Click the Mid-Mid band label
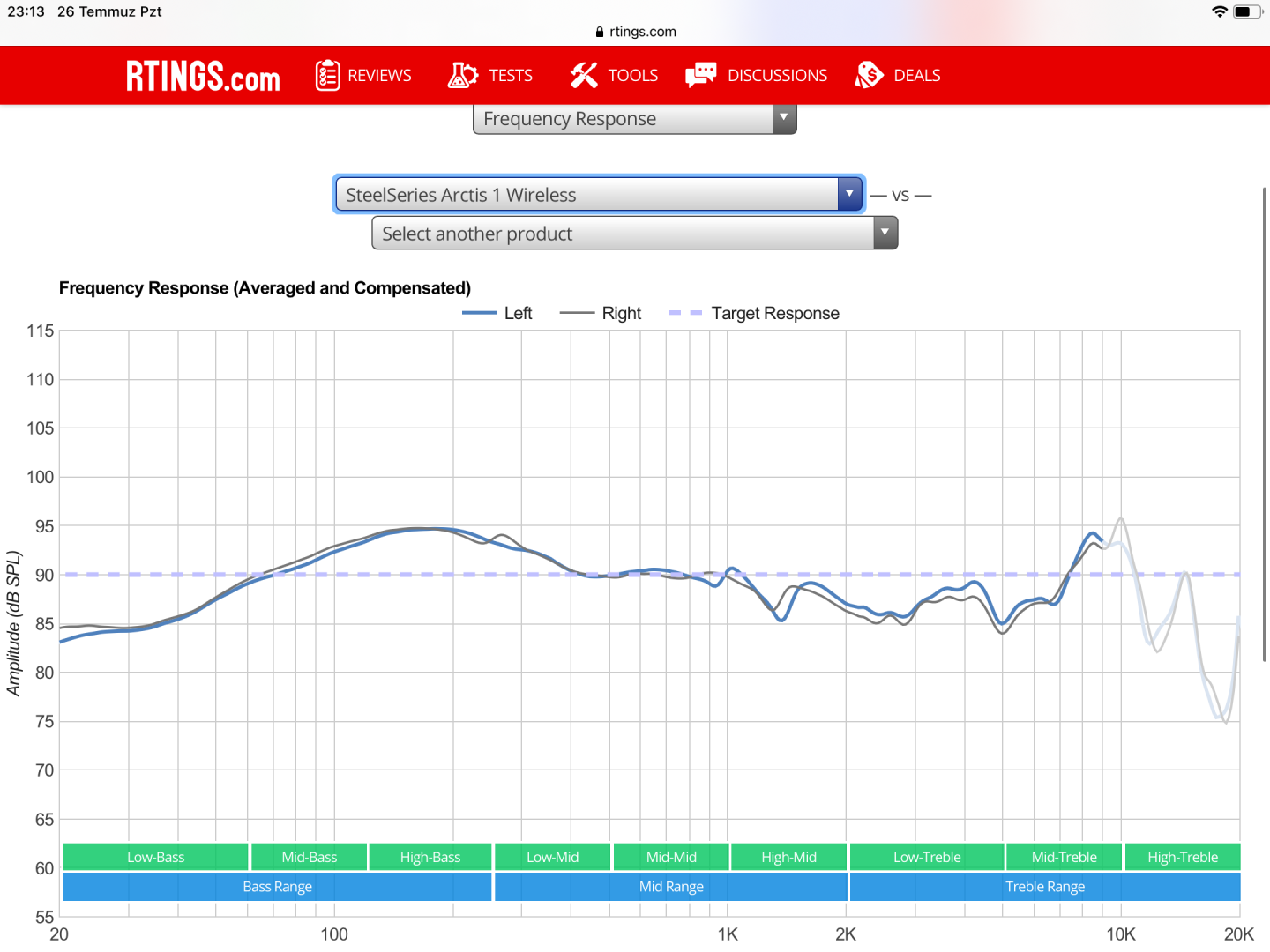The width and height of the screenshot is (1270, 952). tap(671, 857)
